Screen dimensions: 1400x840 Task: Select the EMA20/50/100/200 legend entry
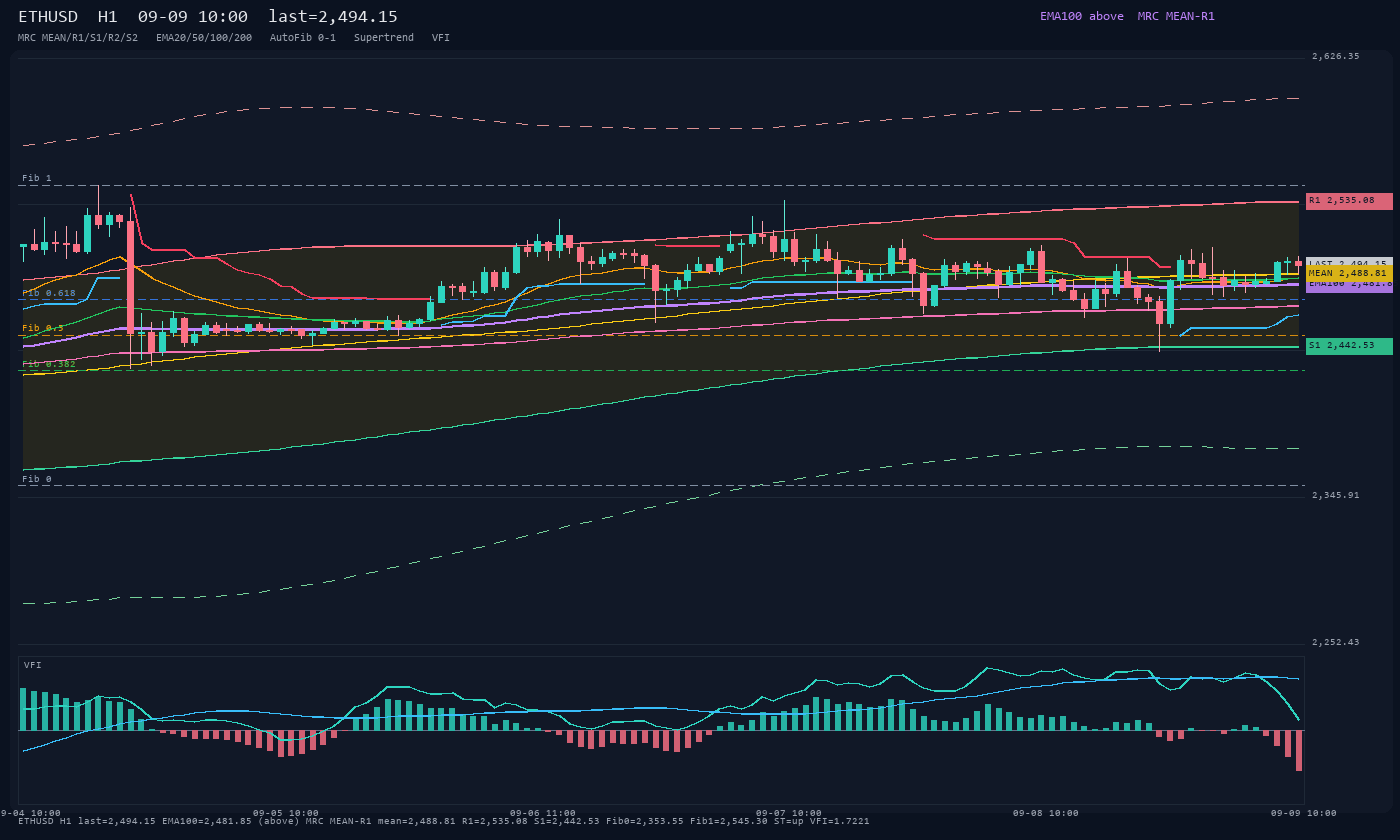point(204,37)
